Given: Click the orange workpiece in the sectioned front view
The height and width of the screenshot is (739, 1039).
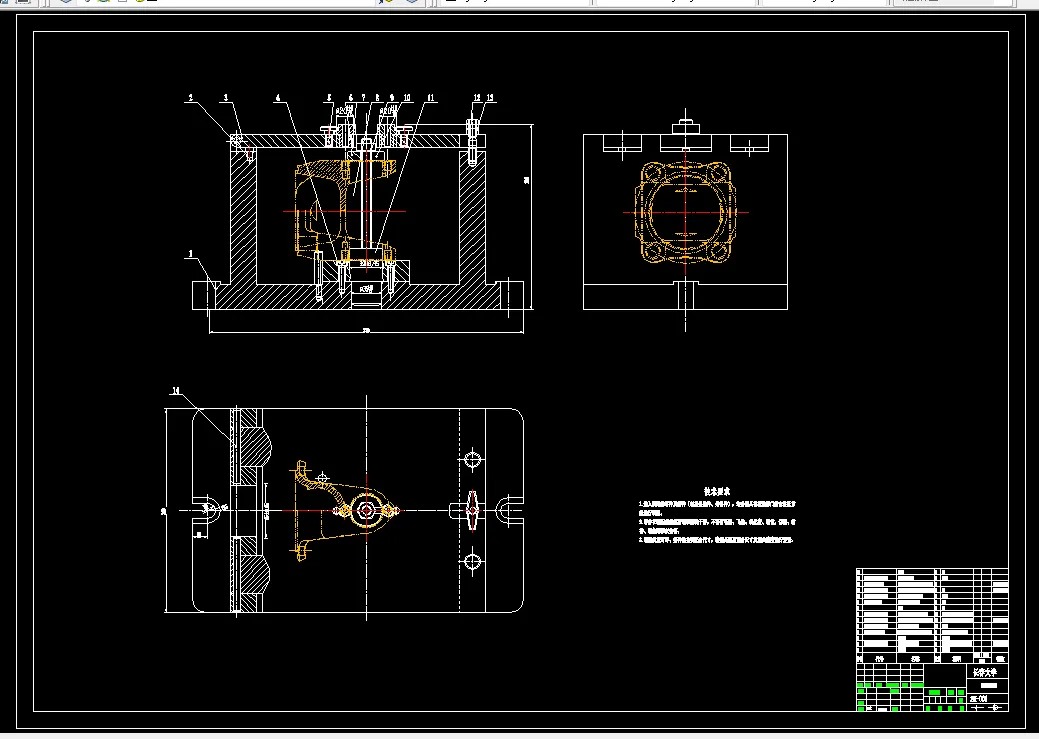Looking at the screenshot, I should point(345,212).
